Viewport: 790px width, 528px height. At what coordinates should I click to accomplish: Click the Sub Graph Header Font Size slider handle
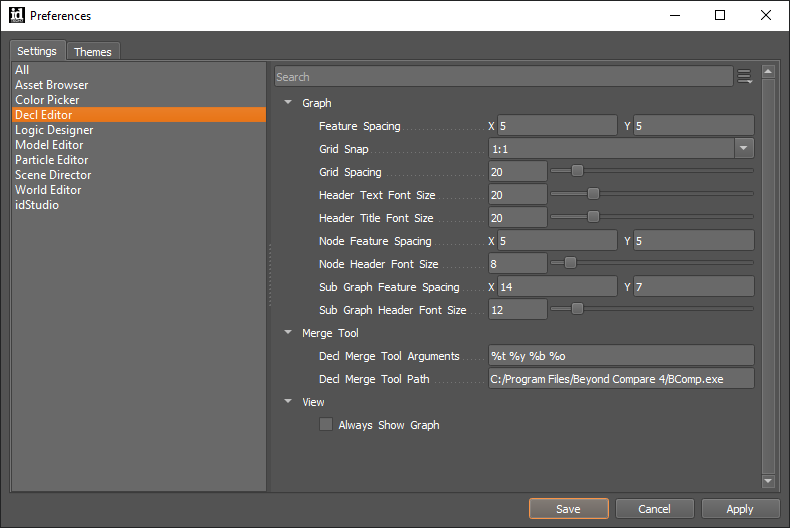(x=577, y=308)
